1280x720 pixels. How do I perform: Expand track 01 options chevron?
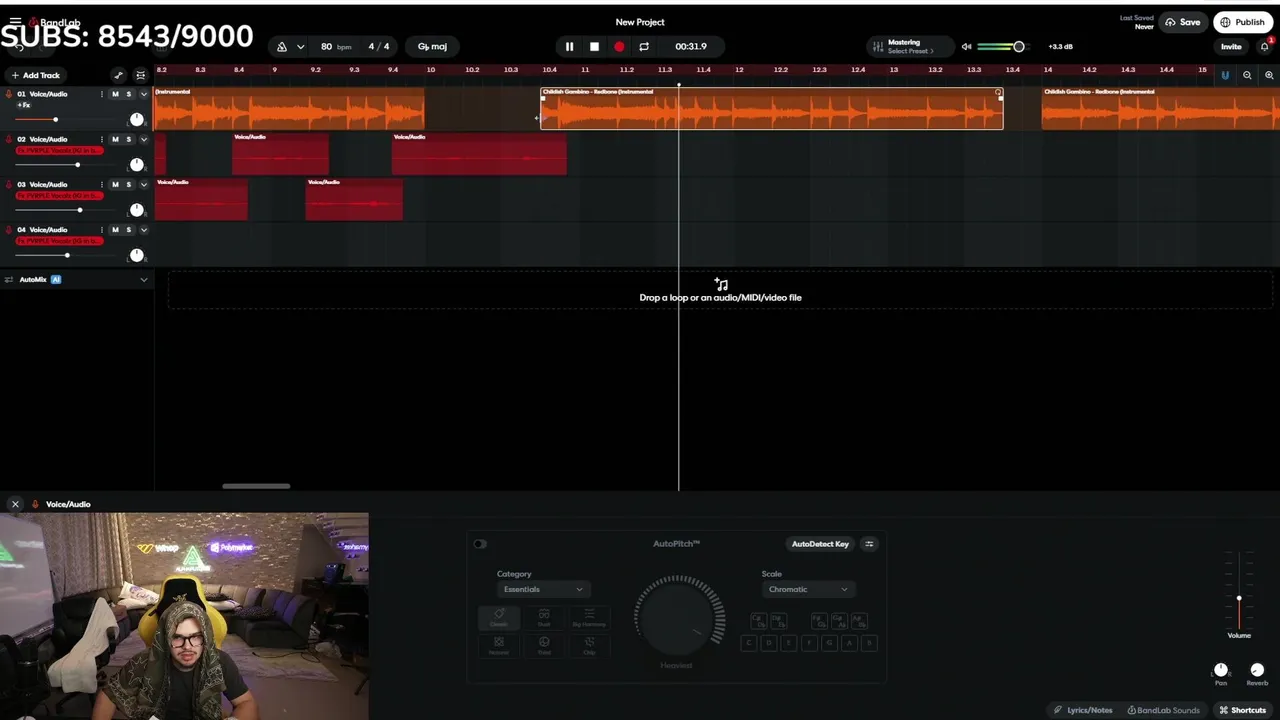tap(143, 94)
